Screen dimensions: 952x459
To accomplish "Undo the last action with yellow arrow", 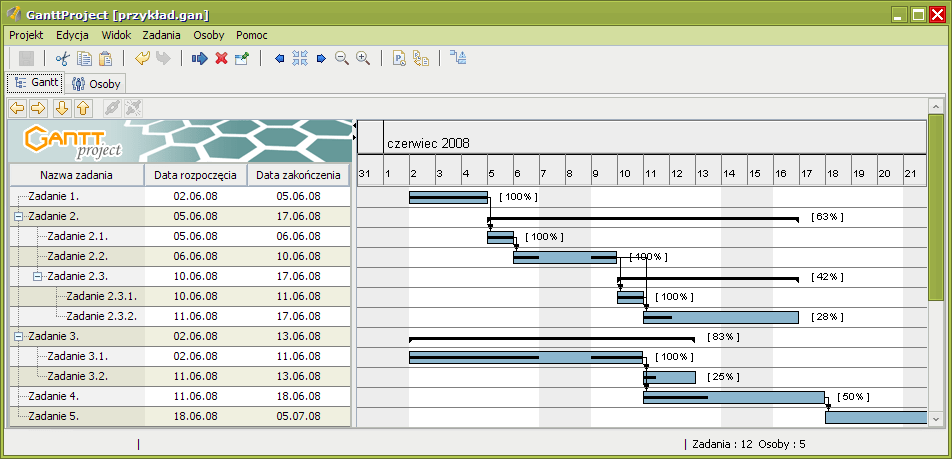I will coord(142,58).
